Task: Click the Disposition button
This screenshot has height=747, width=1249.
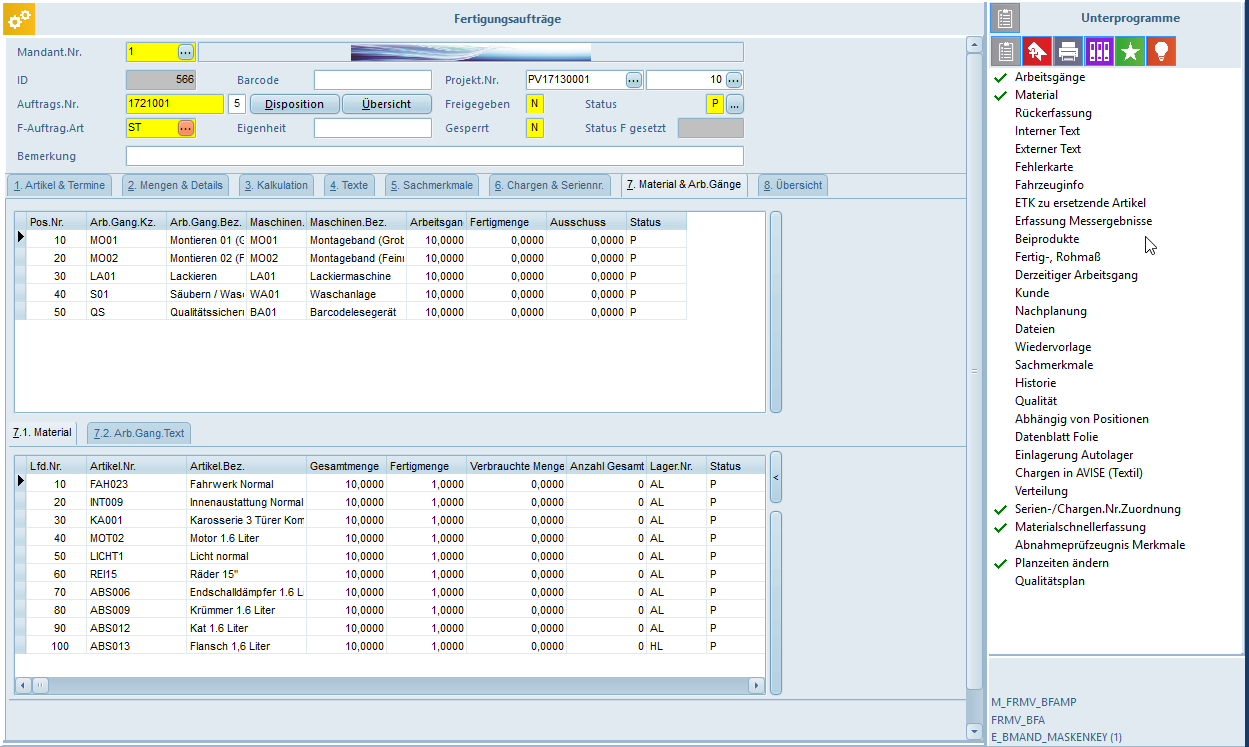Action: (294, 104)
